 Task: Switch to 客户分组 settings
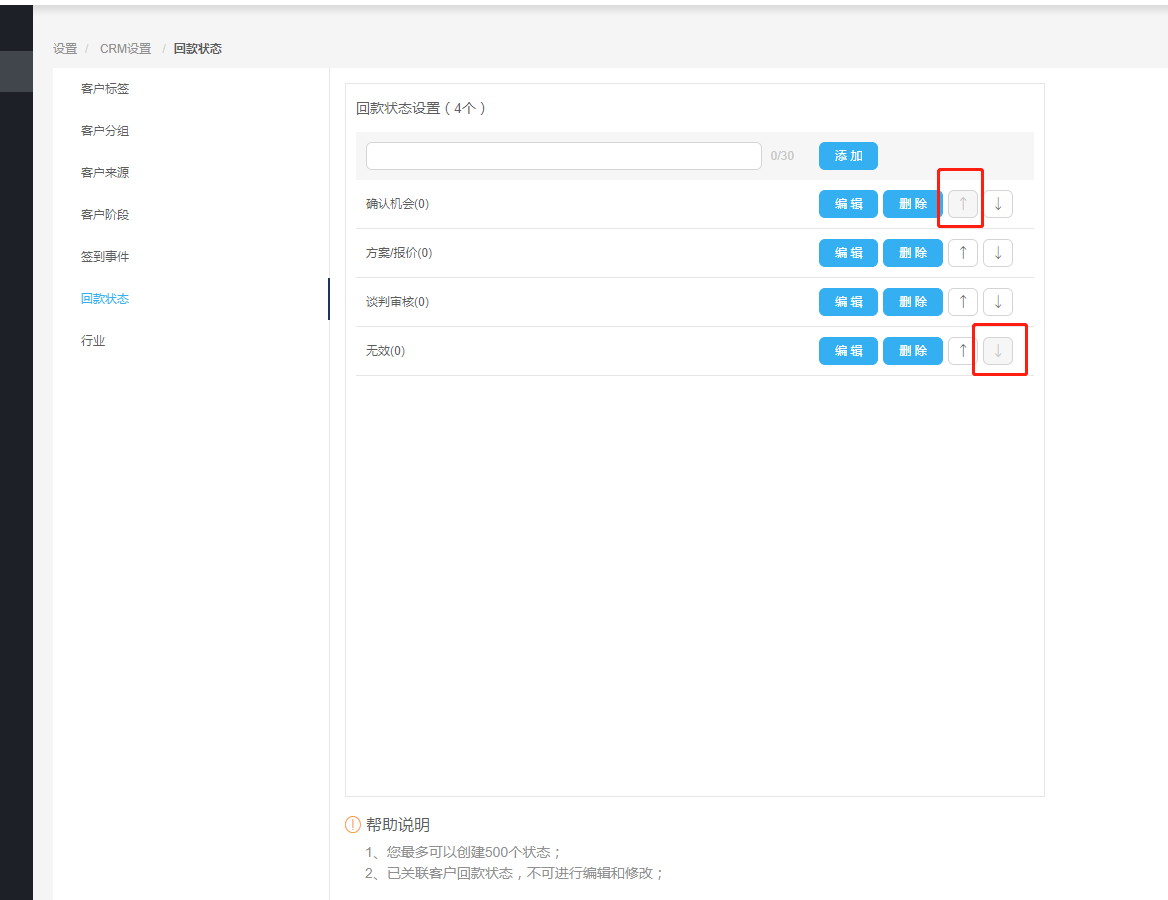[x=105, y=131]
